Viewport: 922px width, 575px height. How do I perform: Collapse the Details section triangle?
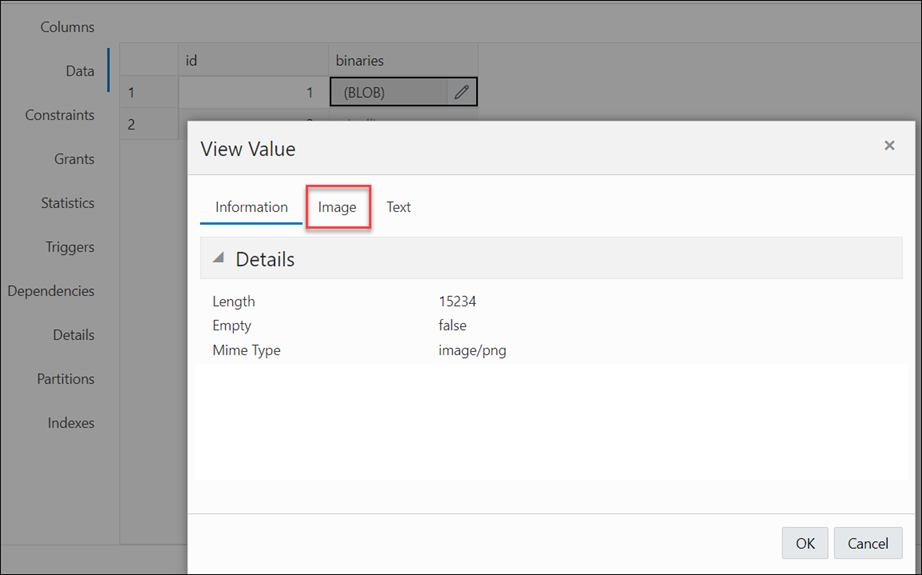(218, 258)
